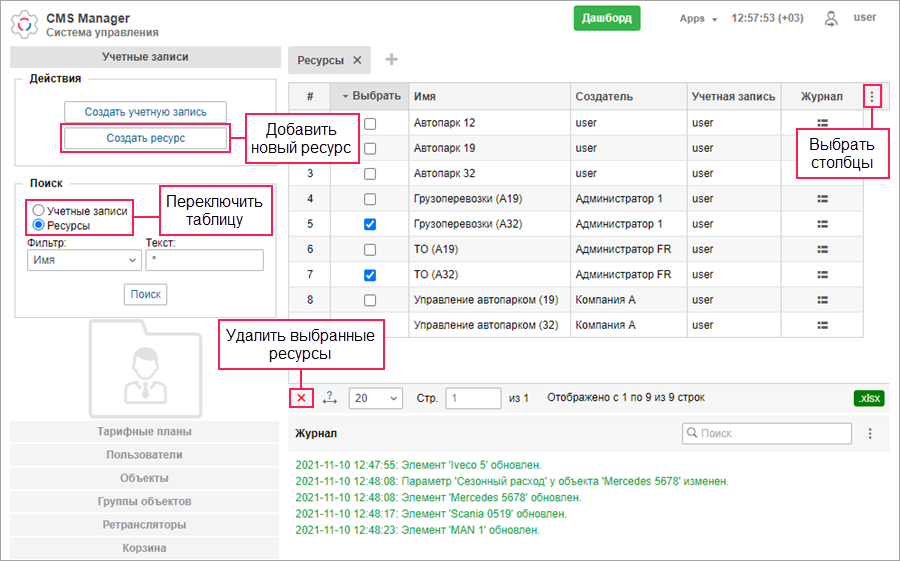Uncheck the Грузоперевозки (A32) checkbox
The image size is (900, 561).
pyautogui.click(x=370, y=224)
